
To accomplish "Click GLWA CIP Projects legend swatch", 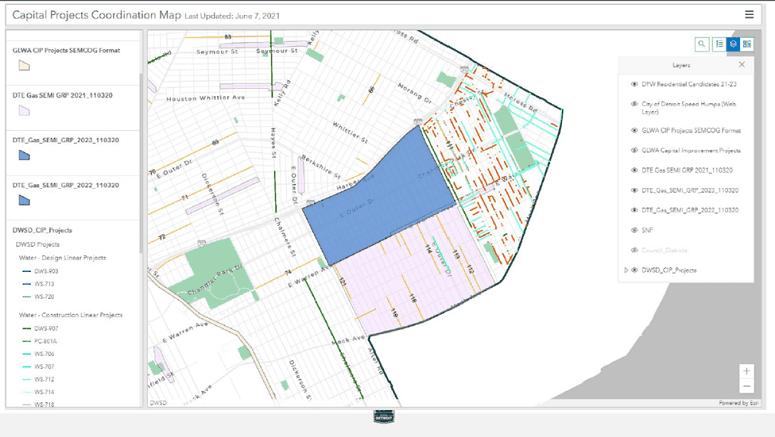I will click(x=24, y=66).
